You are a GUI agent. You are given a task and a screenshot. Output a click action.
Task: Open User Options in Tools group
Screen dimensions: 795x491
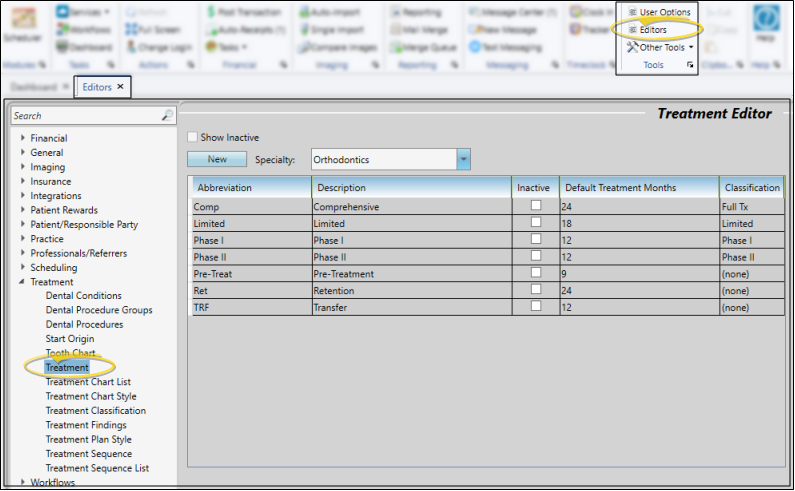click(x=658, y=12)
